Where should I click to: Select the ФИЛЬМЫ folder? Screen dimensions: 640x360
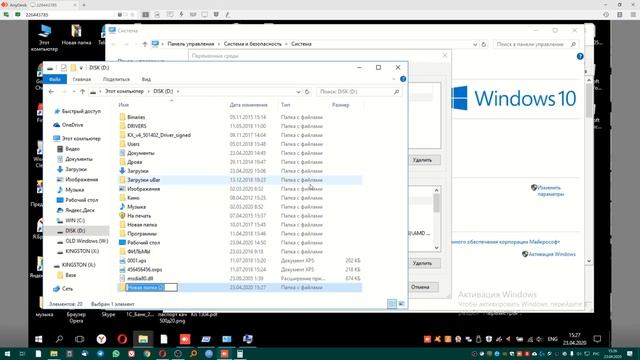[x=138, y=252]
